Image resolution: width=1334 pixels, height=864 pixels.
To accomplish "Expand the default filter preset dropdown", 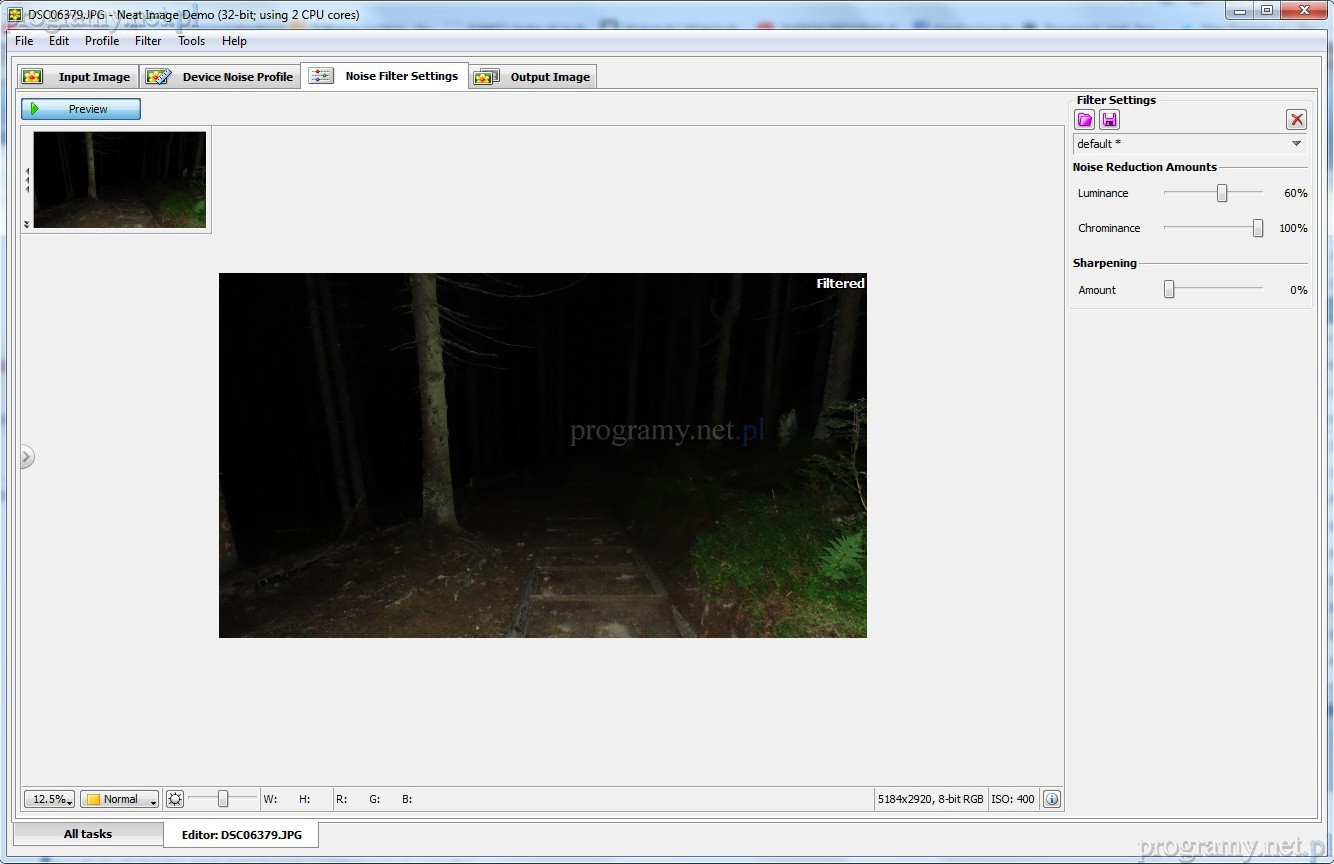I will [1296, 144].
